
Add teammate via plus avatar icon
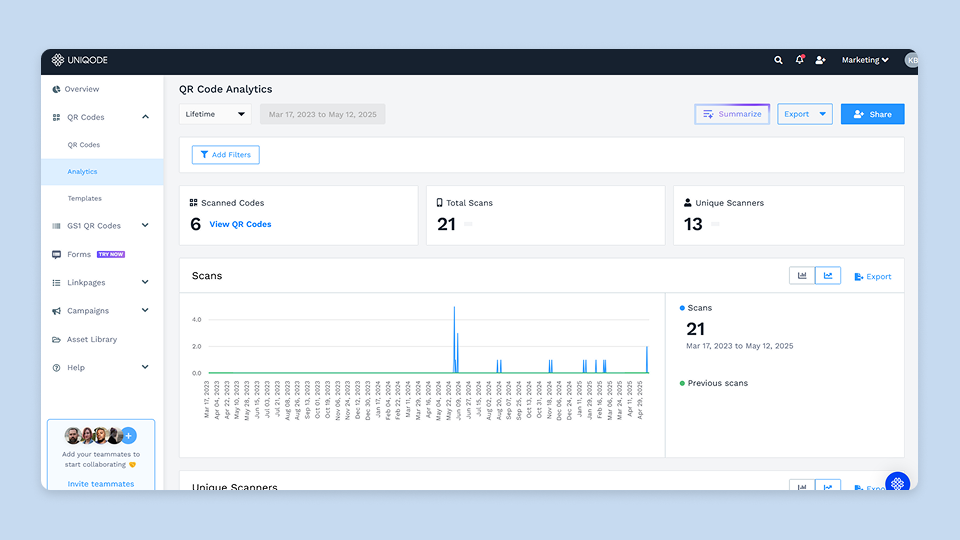129,436
